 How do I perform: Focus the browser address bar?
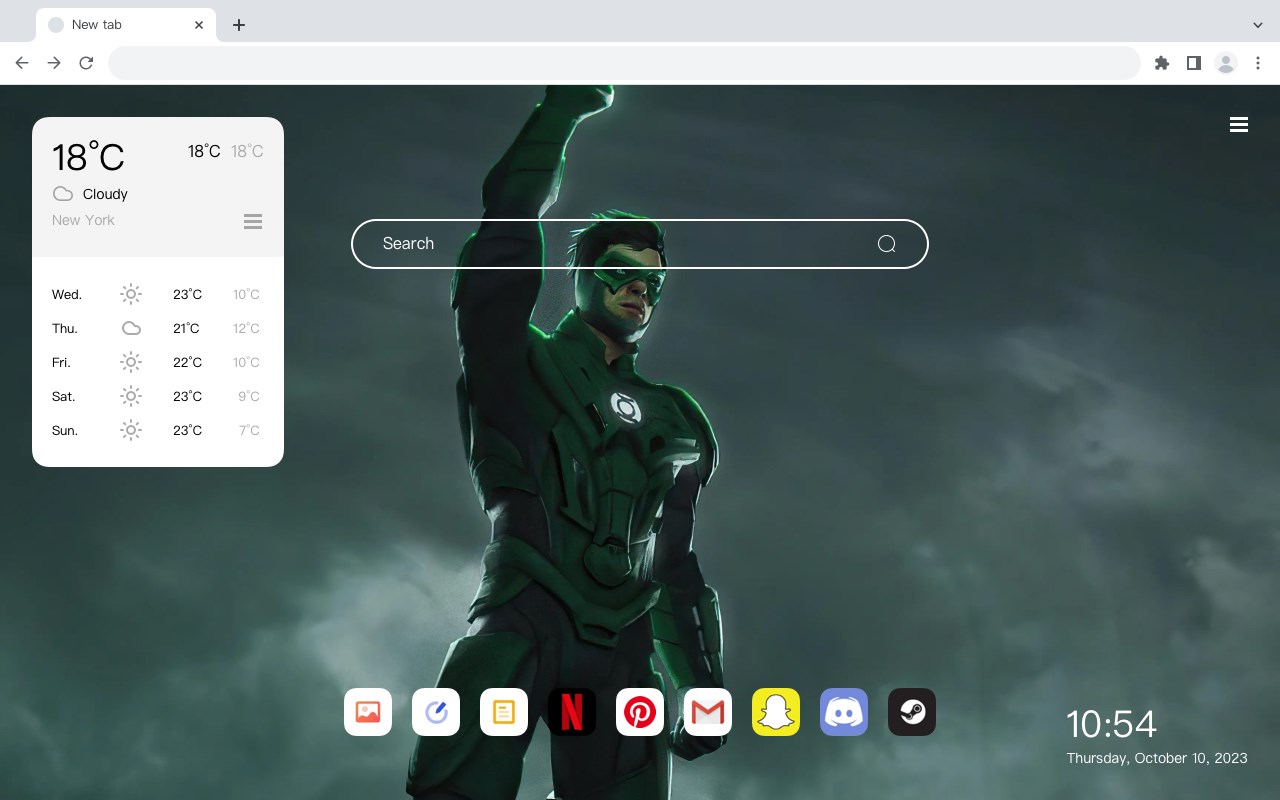[624, 63]
